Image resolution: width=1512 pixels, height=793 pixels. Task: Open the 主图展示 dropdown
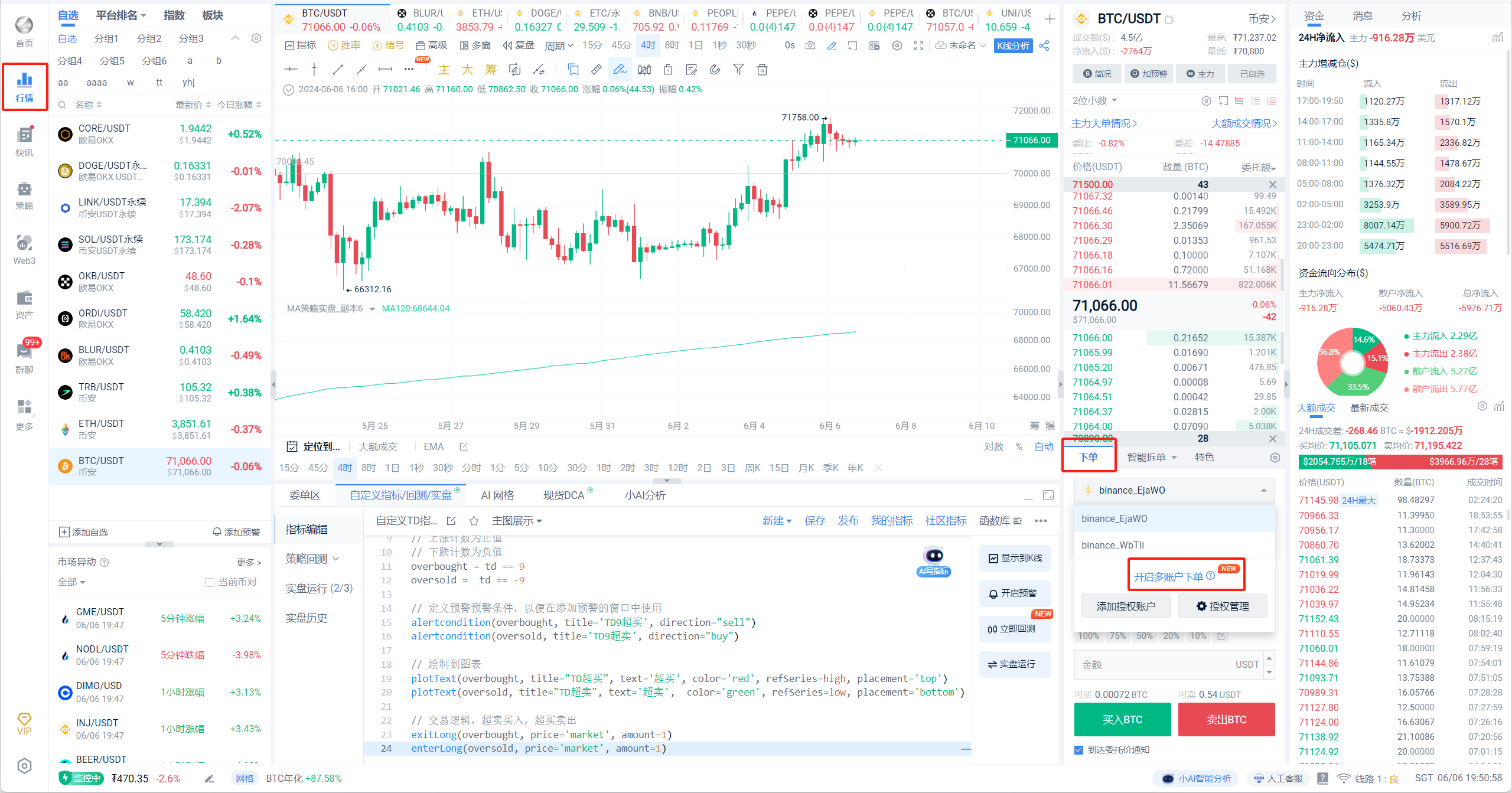[x=517, y=521]
